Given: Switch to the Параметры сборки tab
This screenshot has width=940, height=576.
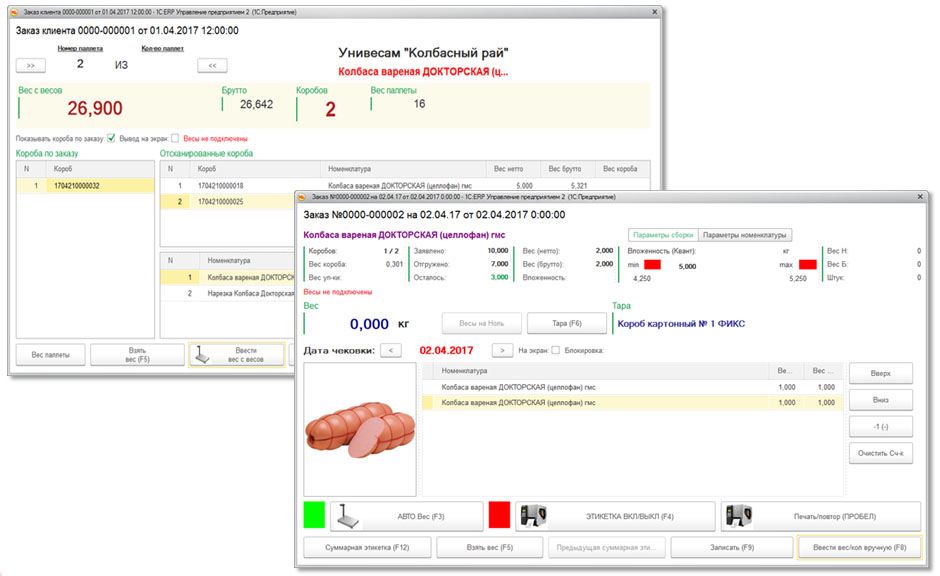Looking at the screenshot, I should click(x=663, y=235).
